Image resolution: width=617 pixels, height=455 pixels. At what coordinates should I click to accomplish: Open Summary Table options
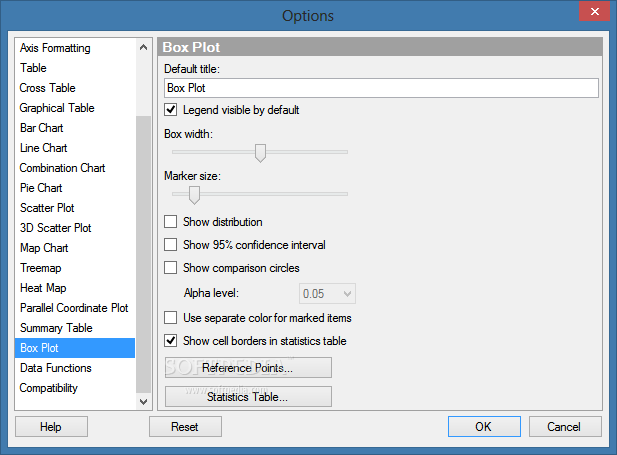point(75,328)
